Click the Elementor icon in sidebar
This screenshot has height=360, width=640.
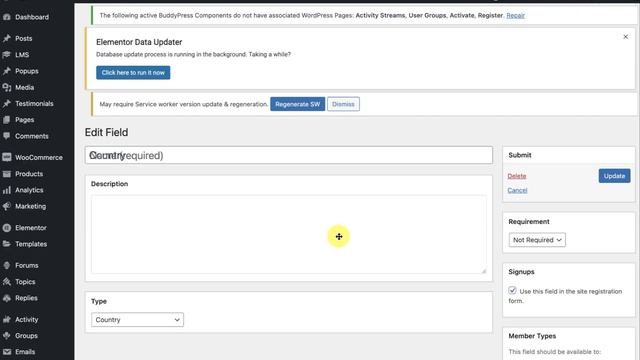(7, 228)
